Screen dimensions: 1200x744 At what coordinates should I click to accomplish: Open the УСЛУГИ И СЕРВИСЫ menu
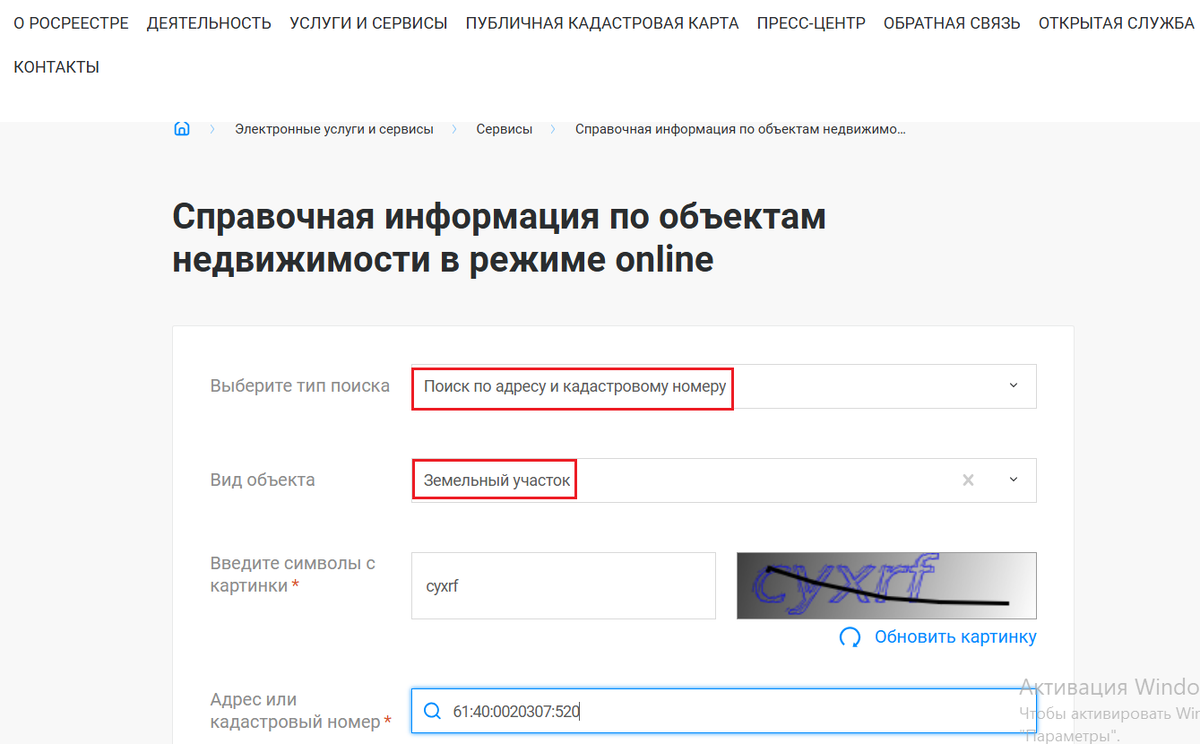tap(369, 23)
